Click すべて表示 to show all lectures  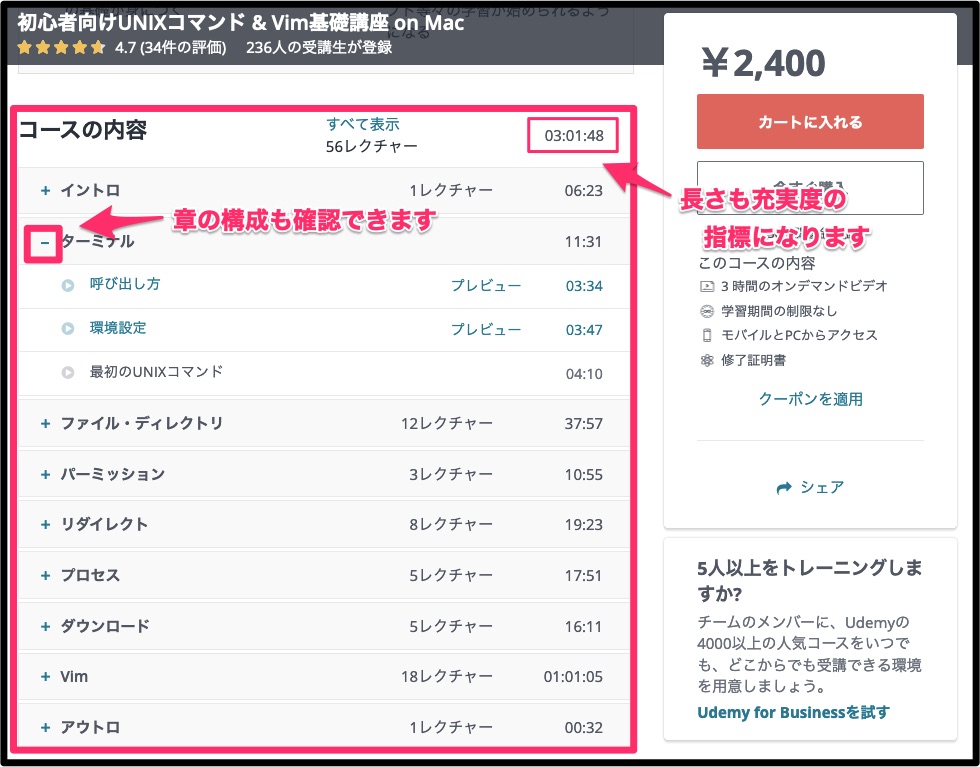pyautogui.click(x=362, y=124)
